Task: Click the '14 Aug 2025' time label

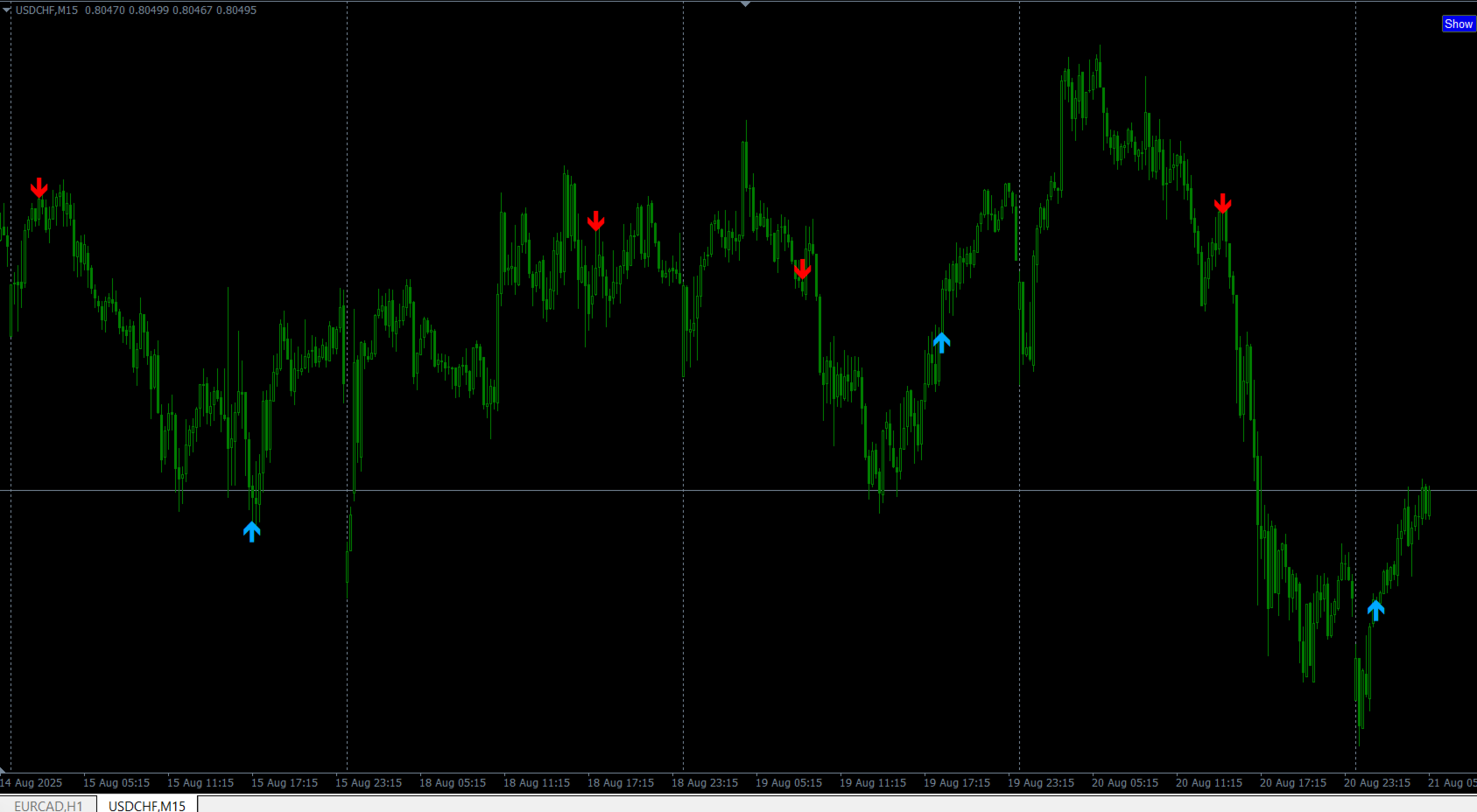Action: click(32, 783)
